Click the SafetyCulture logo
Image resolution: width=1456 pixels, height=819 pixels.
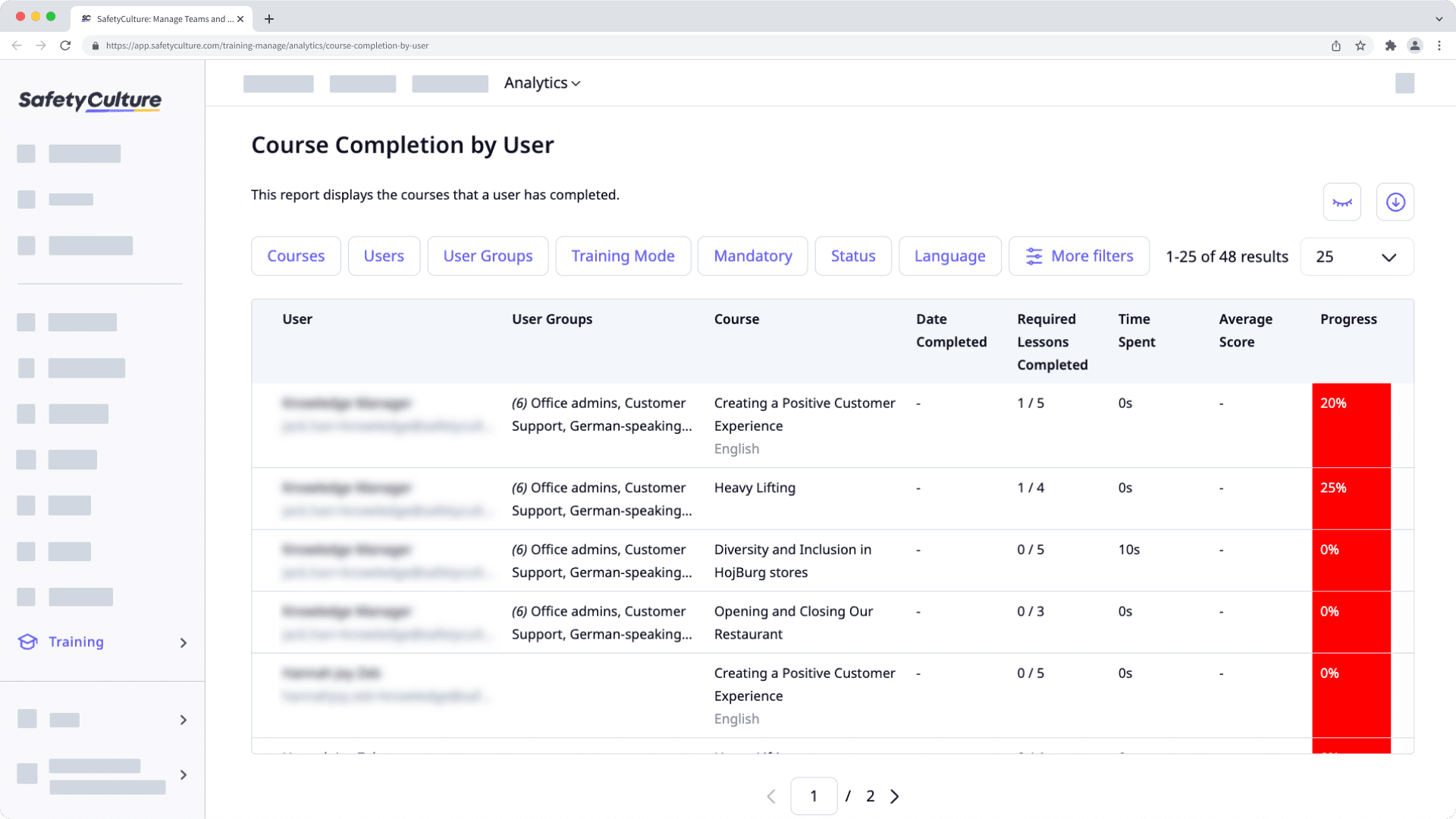pos(89,100)
